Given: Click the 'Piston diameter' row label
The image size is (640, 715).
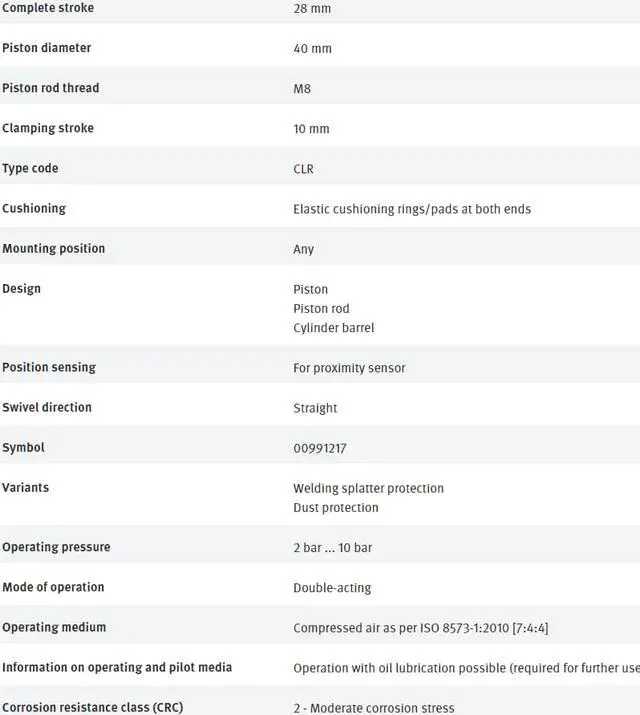Looking at the screenshot, I should pos(46,48).
